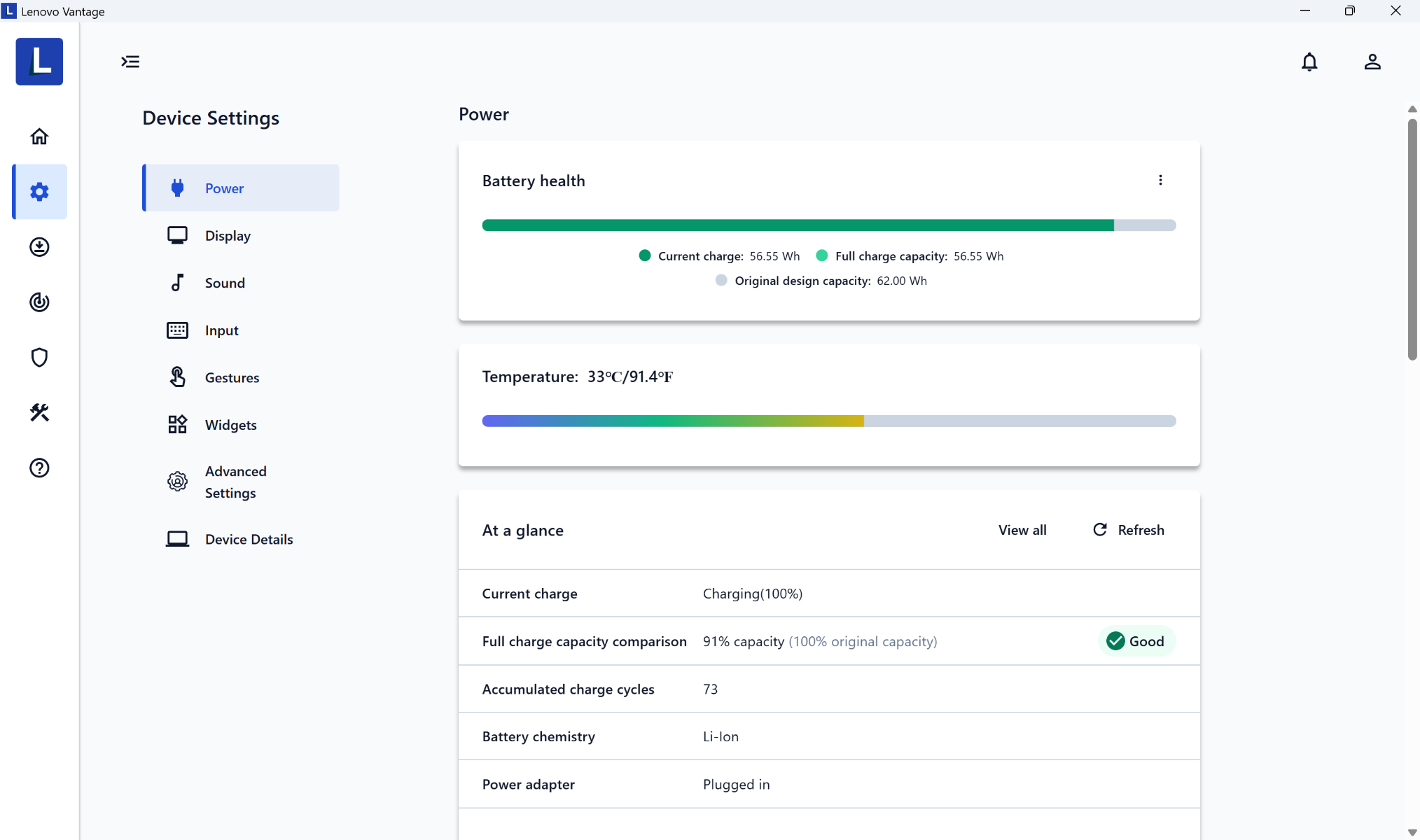Click the tools wrench hammer icon
Screen dimensions: 1420x840
click(x=39, y=413)
